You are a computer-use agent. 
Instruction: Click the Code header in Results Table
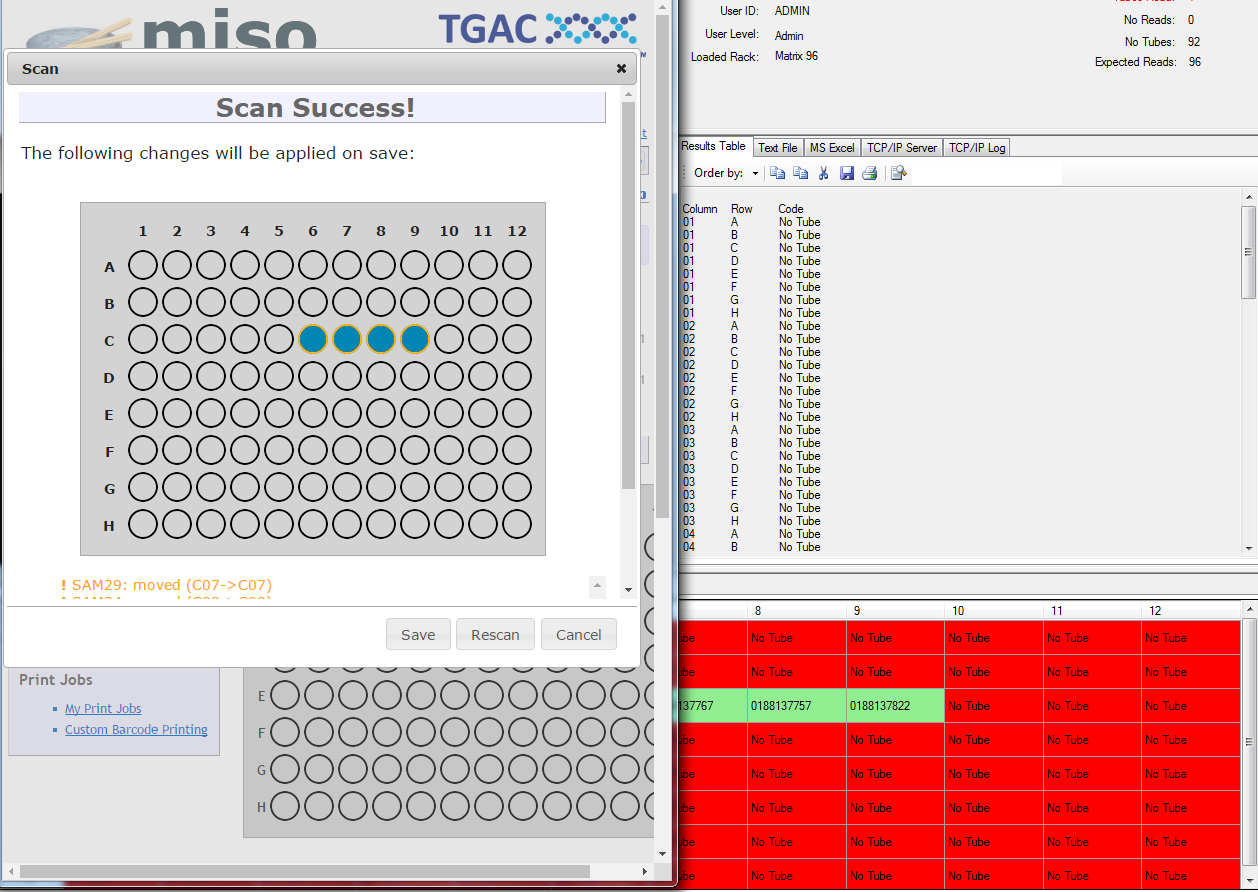pyautogui.click(x=791, y=209)
